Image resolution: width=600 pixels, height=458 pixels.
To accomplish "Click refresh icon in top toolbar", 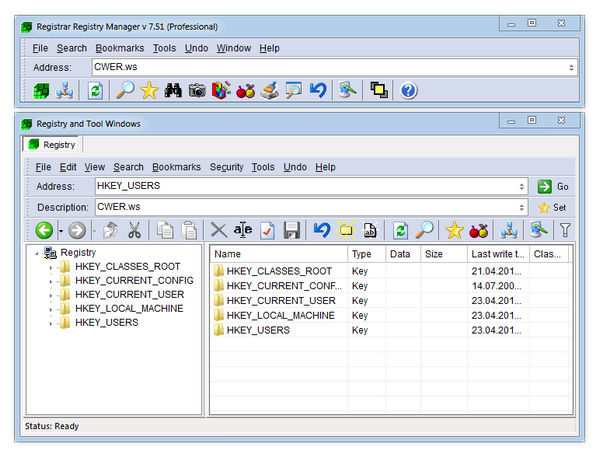I will 95,91.
